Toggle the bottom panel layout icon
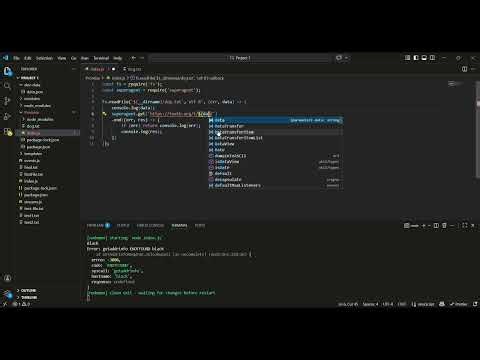The image size is (480, 360). 424,58
